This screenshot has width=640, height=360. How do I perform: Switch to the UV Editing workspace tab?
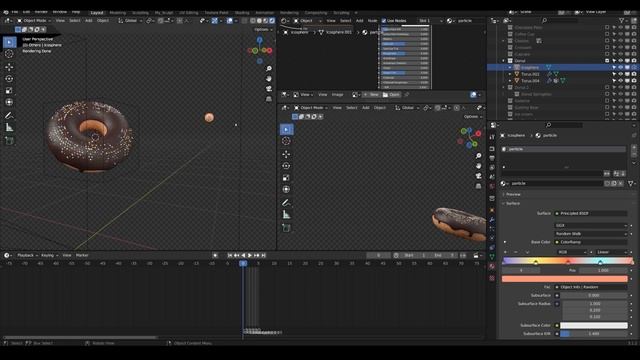[189, 13]
